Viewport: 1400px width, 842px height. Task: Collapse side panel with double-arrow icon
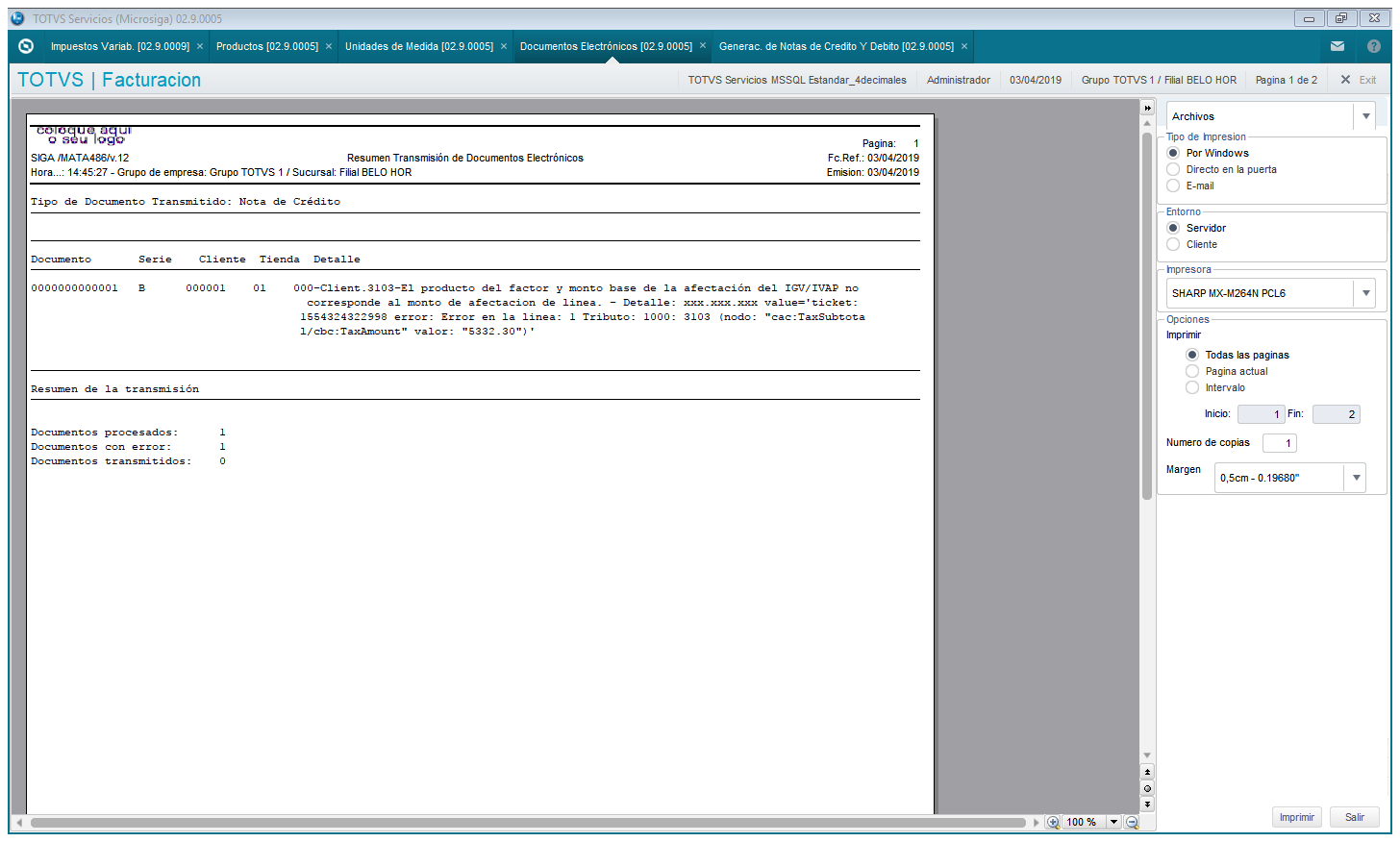tap(1147, 108)
